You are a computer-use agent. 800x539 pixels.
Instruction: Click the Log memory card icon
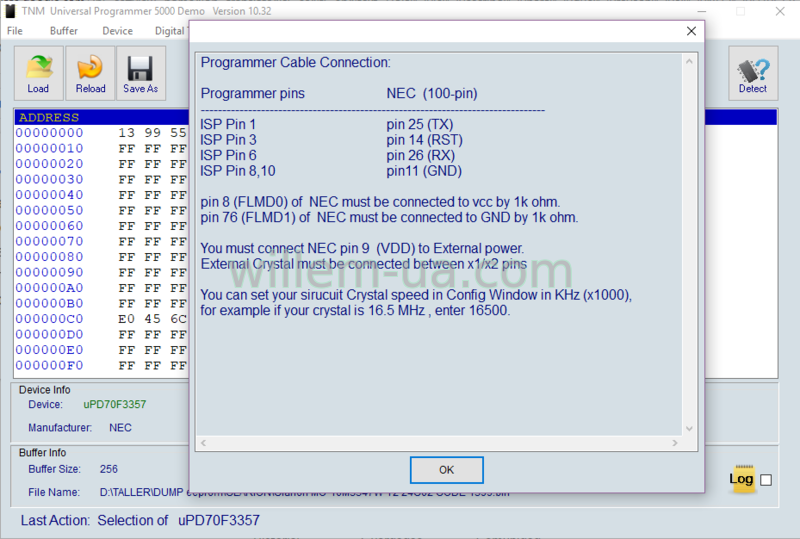point(743,479)
